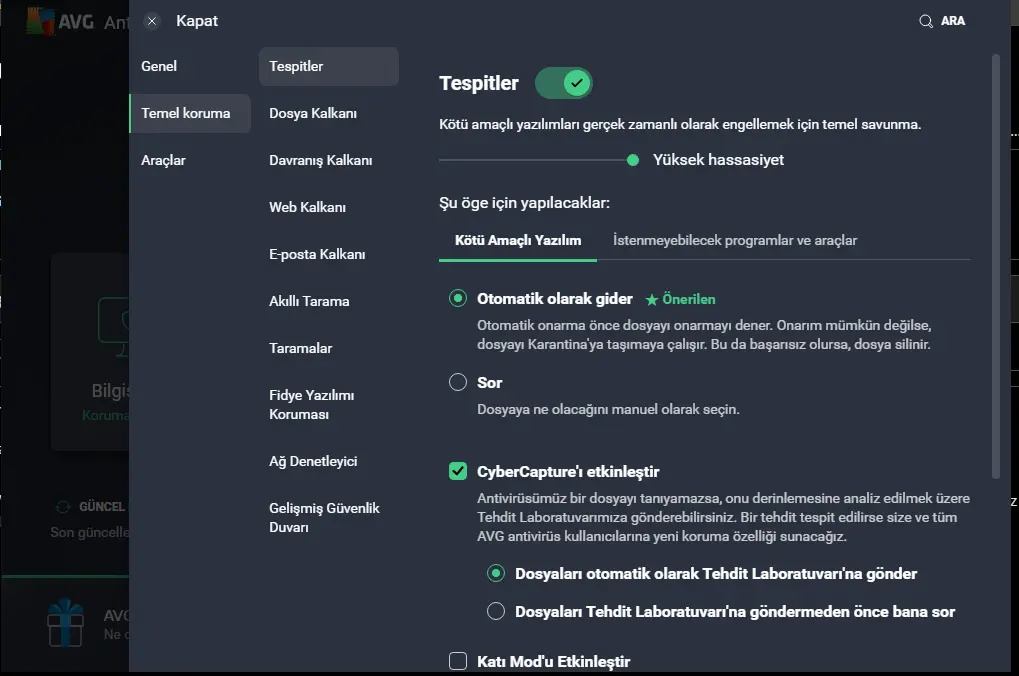Choose ask before sending files to Tehdit Laboratuvarı
This screenshot has width=1019, height=676.
(x=496, y=611)
